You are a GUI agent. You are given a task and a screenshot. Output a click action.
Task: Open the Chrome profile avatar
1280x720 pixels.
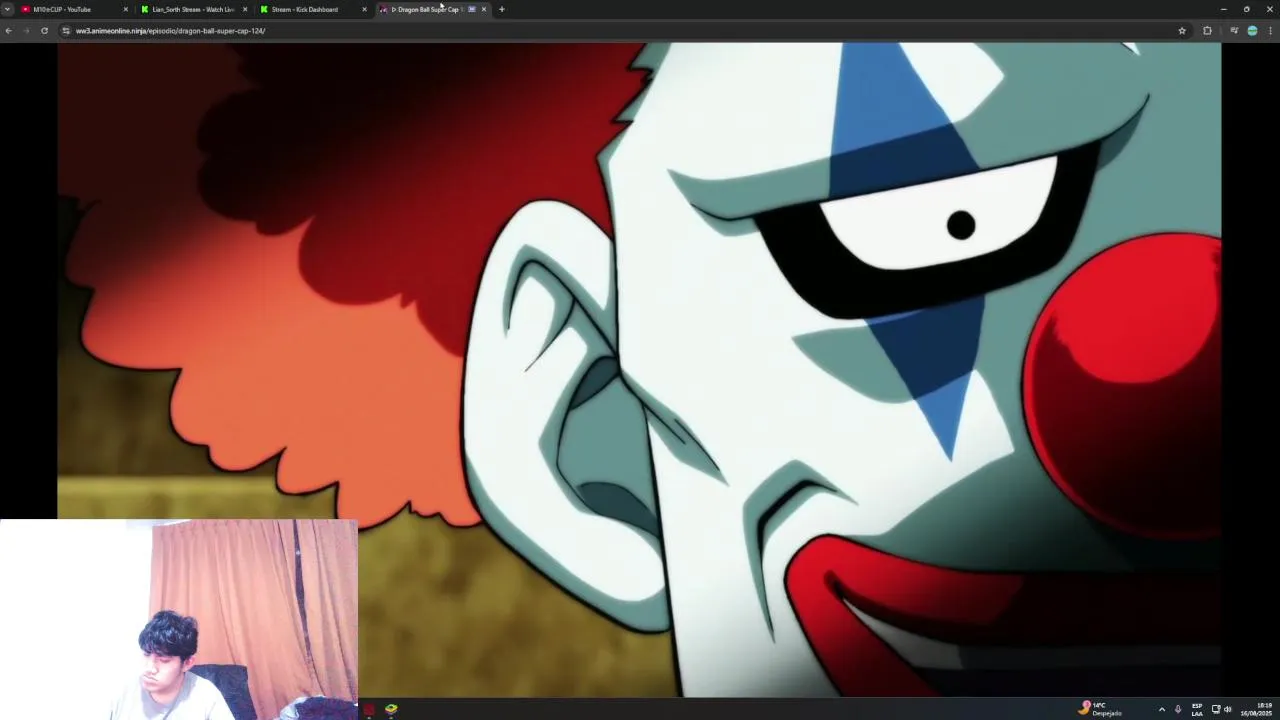(1252, 31)
